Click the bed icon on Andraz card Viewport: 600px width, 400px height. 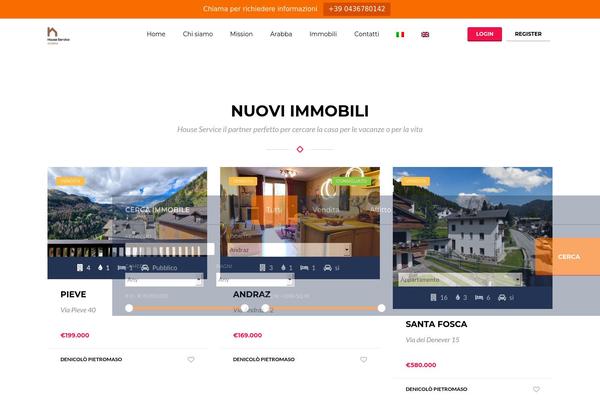pos(304,268)
